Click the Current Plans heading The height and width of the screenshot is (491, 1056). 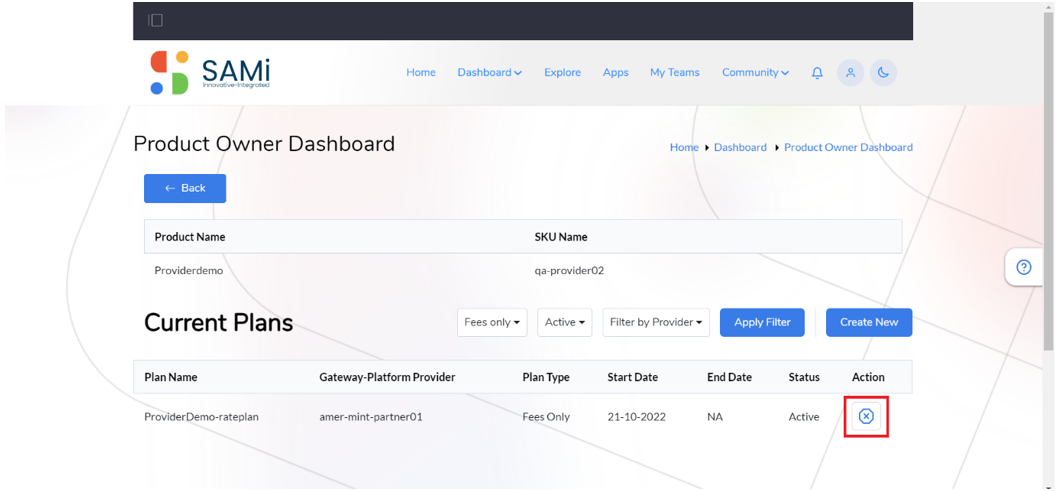[219, 323]
